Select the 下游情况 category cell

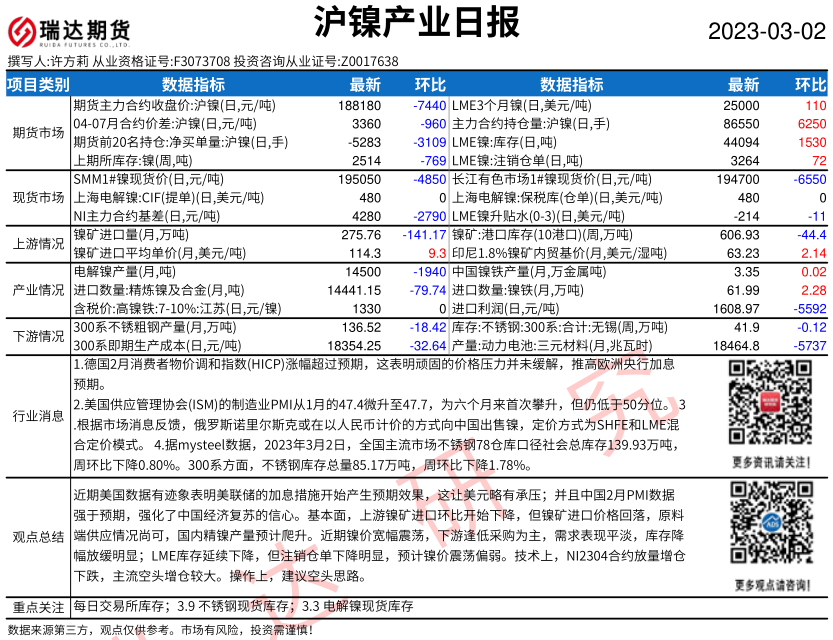[x=38, y=335]
